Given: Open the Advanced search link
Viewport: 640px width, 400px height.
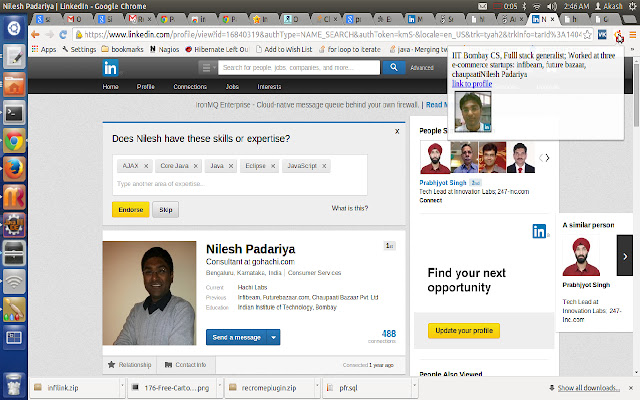Looking at the screenshot, I should point(422,68).
